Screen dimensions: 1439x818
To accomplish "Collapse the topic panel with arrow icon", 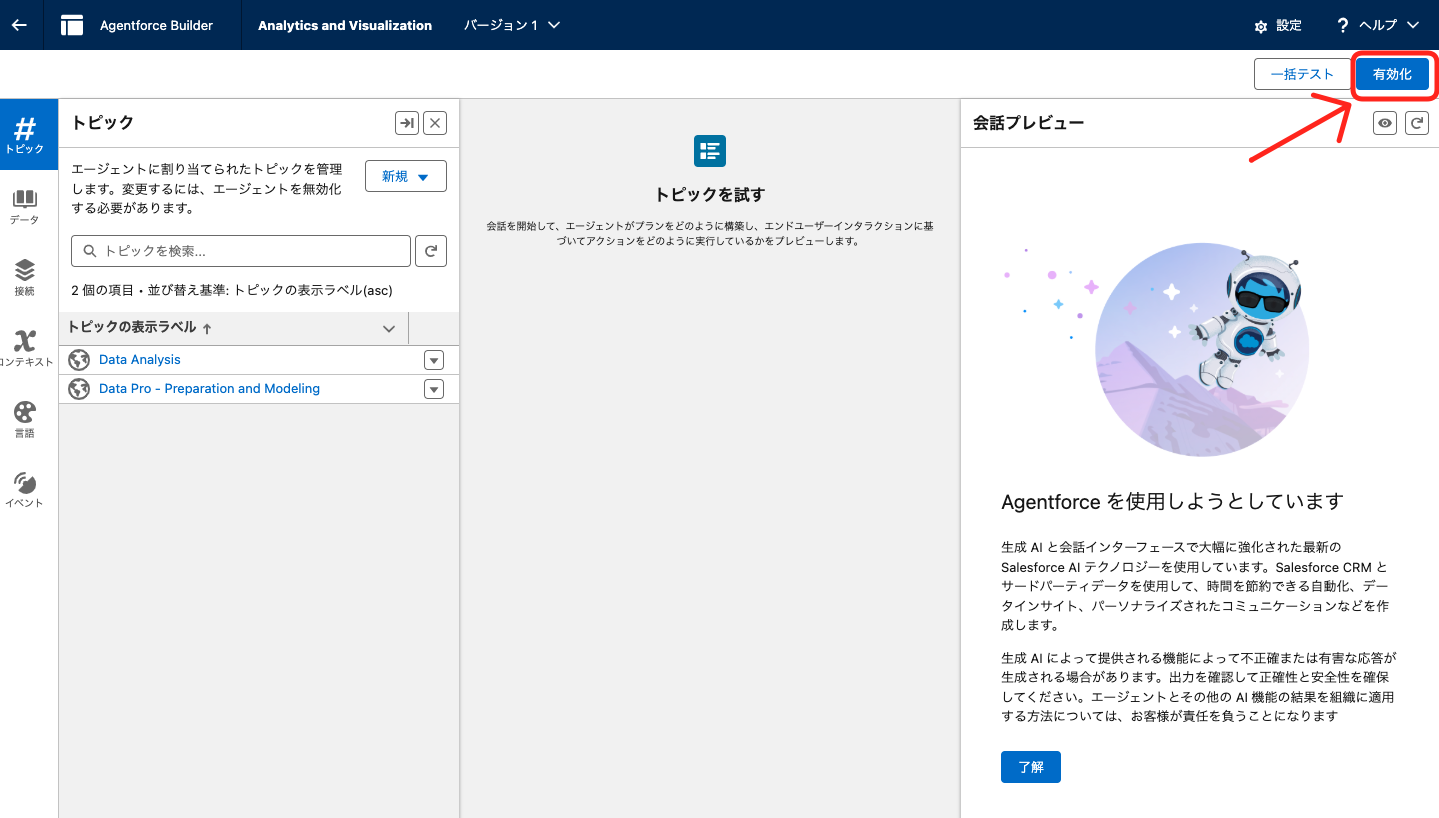I will (406, 123).
